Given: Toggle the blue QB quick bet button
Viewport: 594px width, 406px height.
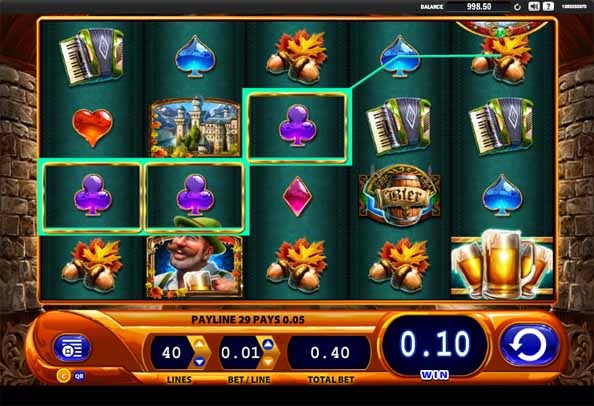Looking at the screenshot, I should [79, 376].
